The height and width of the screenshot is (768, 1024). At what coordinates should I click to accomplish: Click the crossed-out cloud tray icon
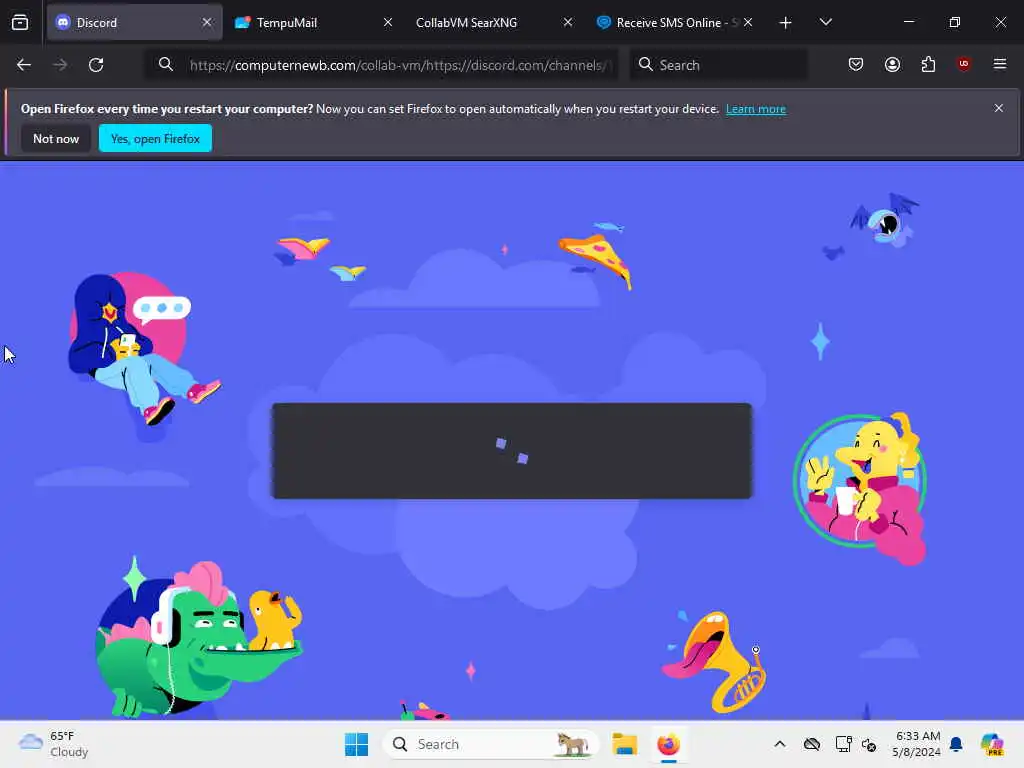point(812,744)
